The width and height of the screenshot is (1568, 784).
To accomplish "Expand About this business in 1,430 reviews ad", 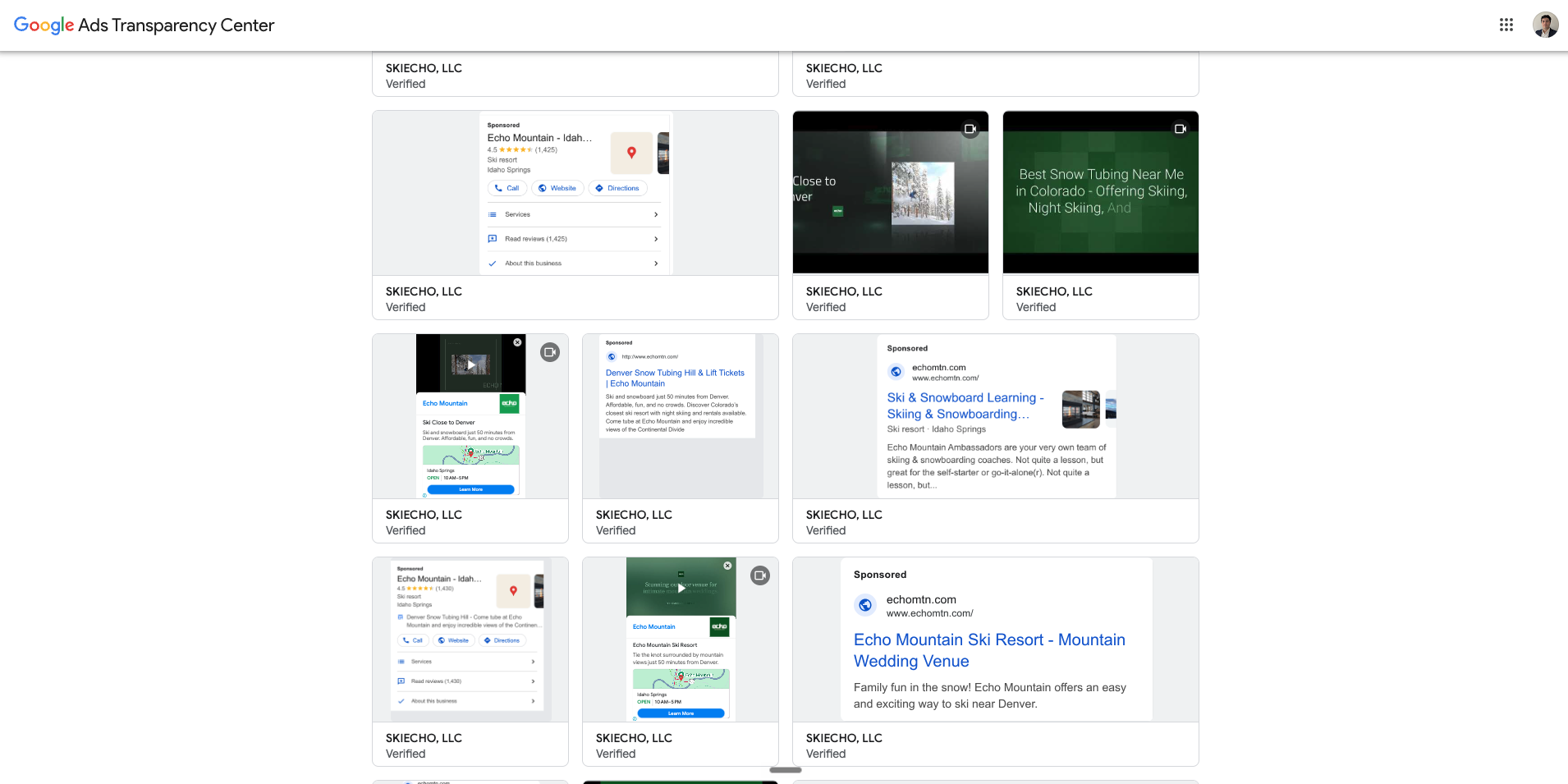I will point(466,701).
